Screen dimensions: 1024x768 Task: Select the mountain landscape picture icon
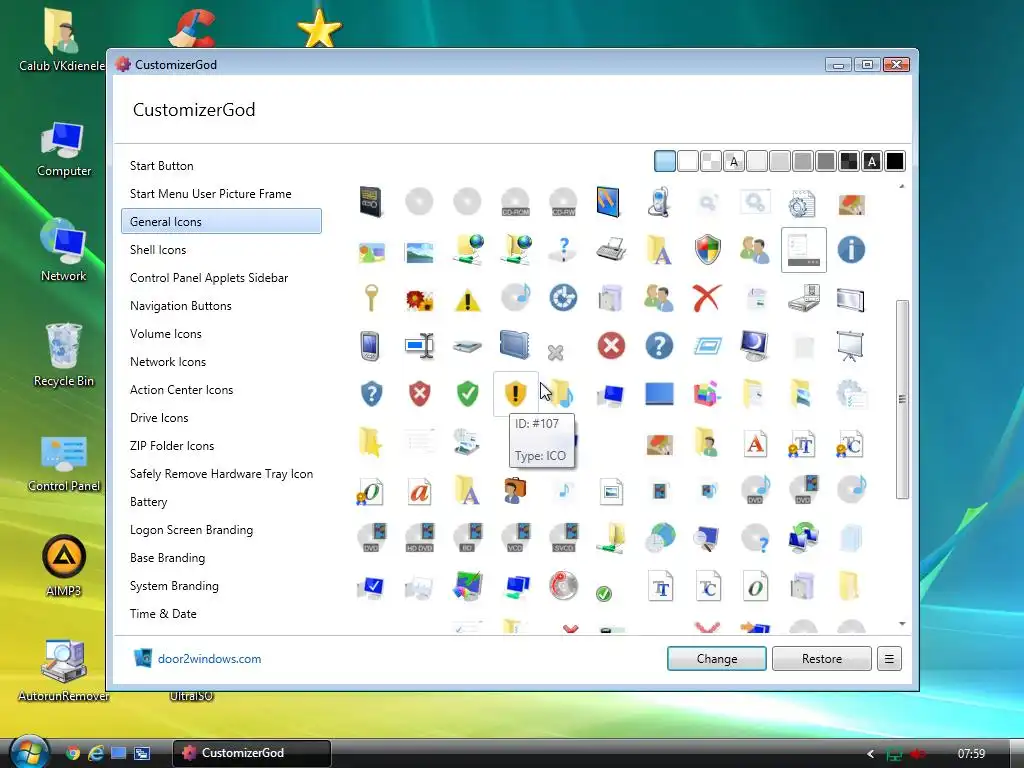click(419, 252)
